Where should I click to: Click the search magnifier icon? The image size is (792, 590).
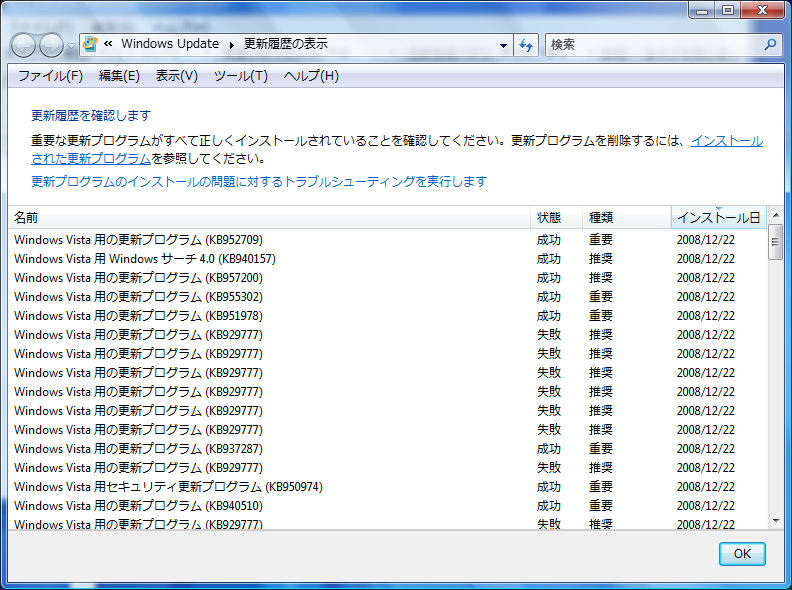pos(770,44)
